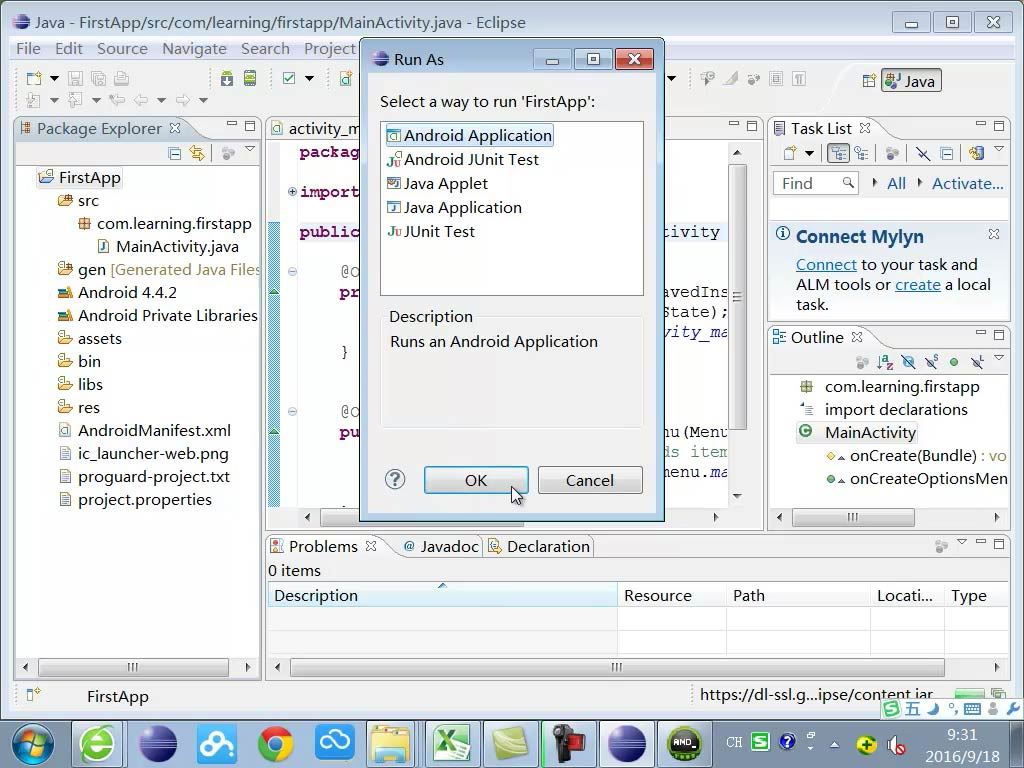
Task: Open New Task dropdown arrow in Task List
Action: click(809, 153)
